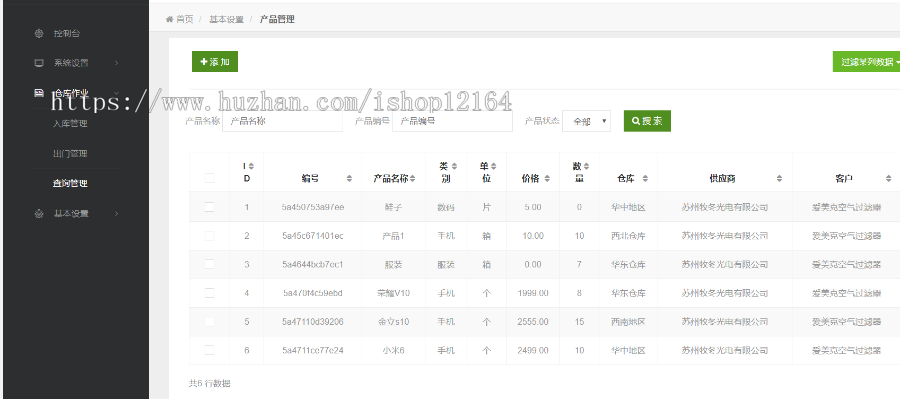The image size is (900, 399).
Task: Check the box for row ID 1
Action: pyautogui.click(x=209, y=207)
